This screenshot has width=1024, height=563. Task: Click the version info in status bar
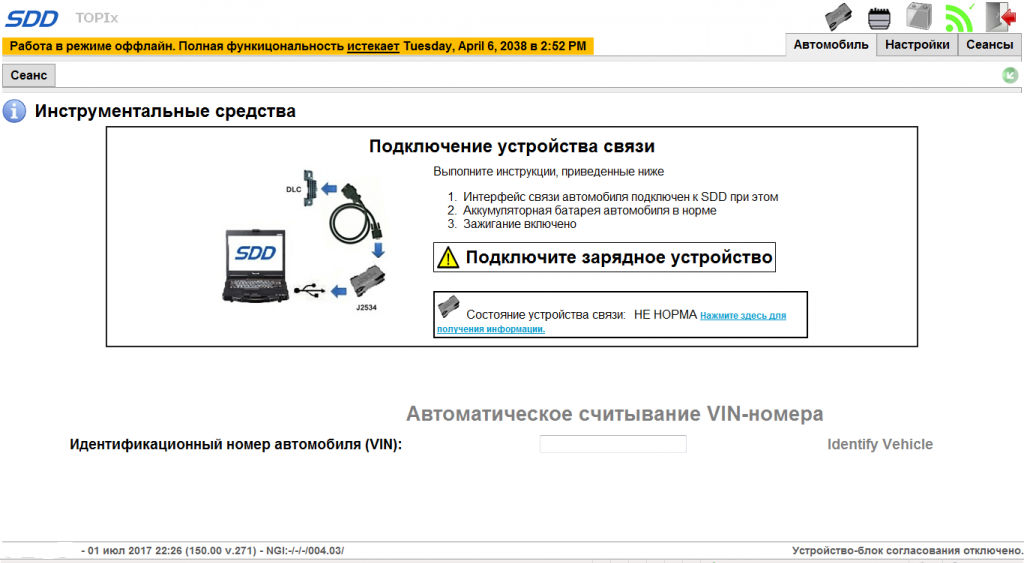tap(212, 551)
